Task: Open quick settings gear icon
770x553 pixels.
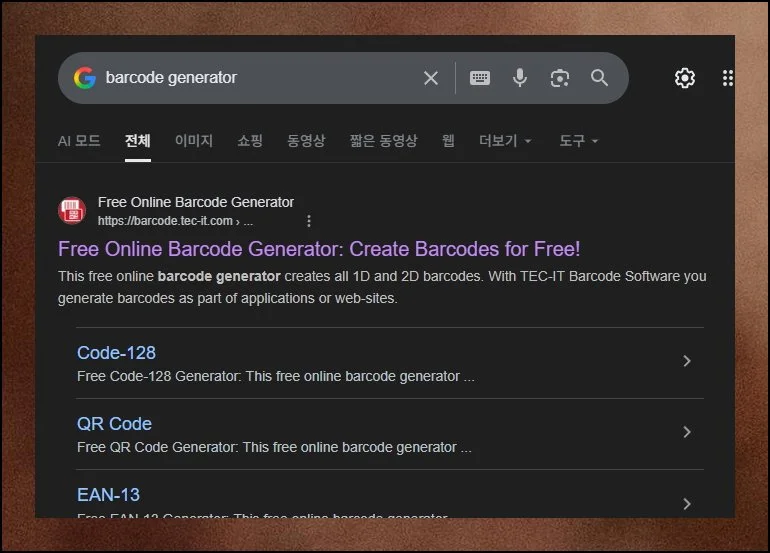Action: click(685, 78)
